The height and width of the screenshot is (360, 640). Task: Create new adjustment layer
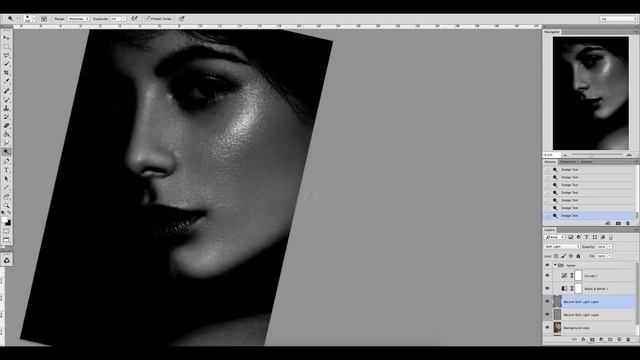point(601,340)
